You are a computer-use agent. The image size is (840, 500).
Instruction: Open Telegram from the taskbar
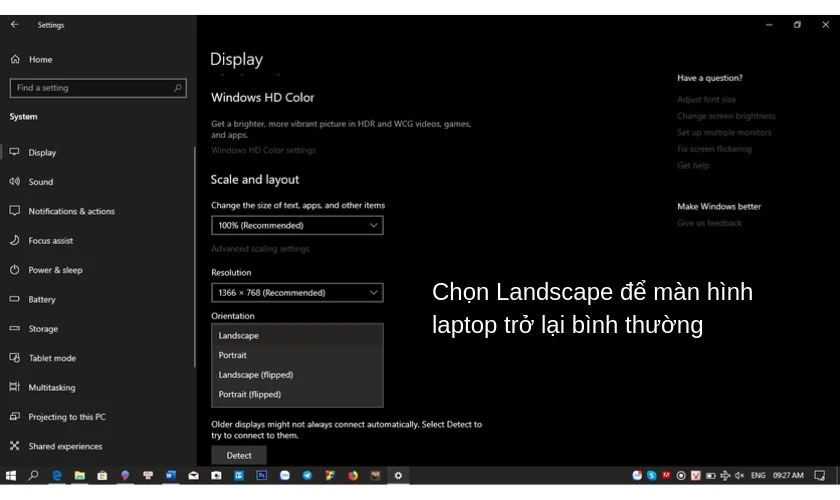[x=308, y=475]
